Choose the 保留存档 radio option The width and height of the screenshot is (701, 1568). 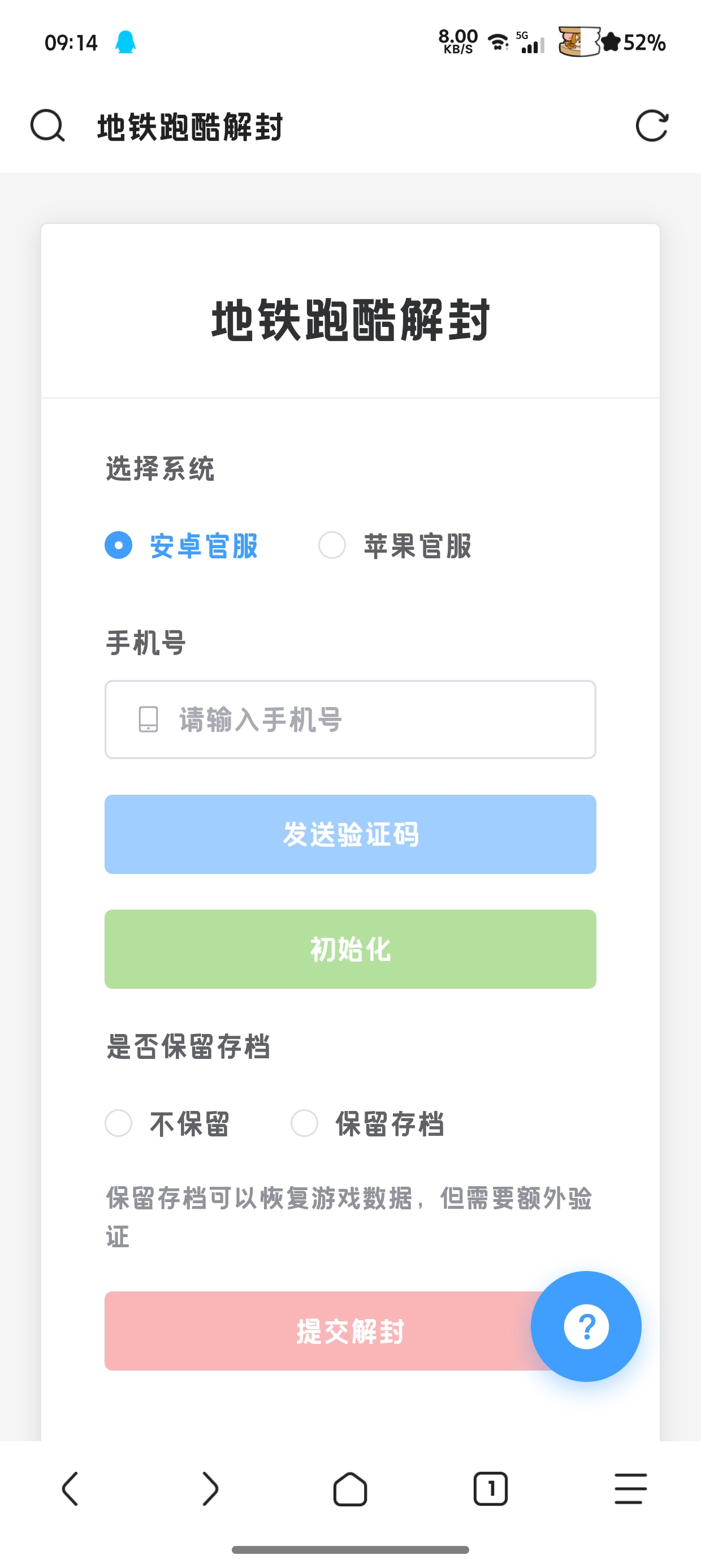click(304, 1123)
